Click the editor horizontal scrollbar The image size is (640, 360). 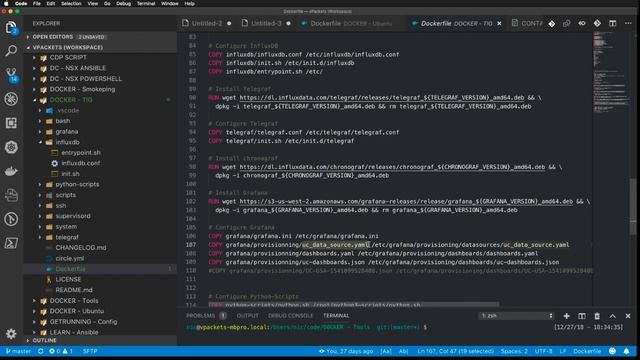pos(353,304)
